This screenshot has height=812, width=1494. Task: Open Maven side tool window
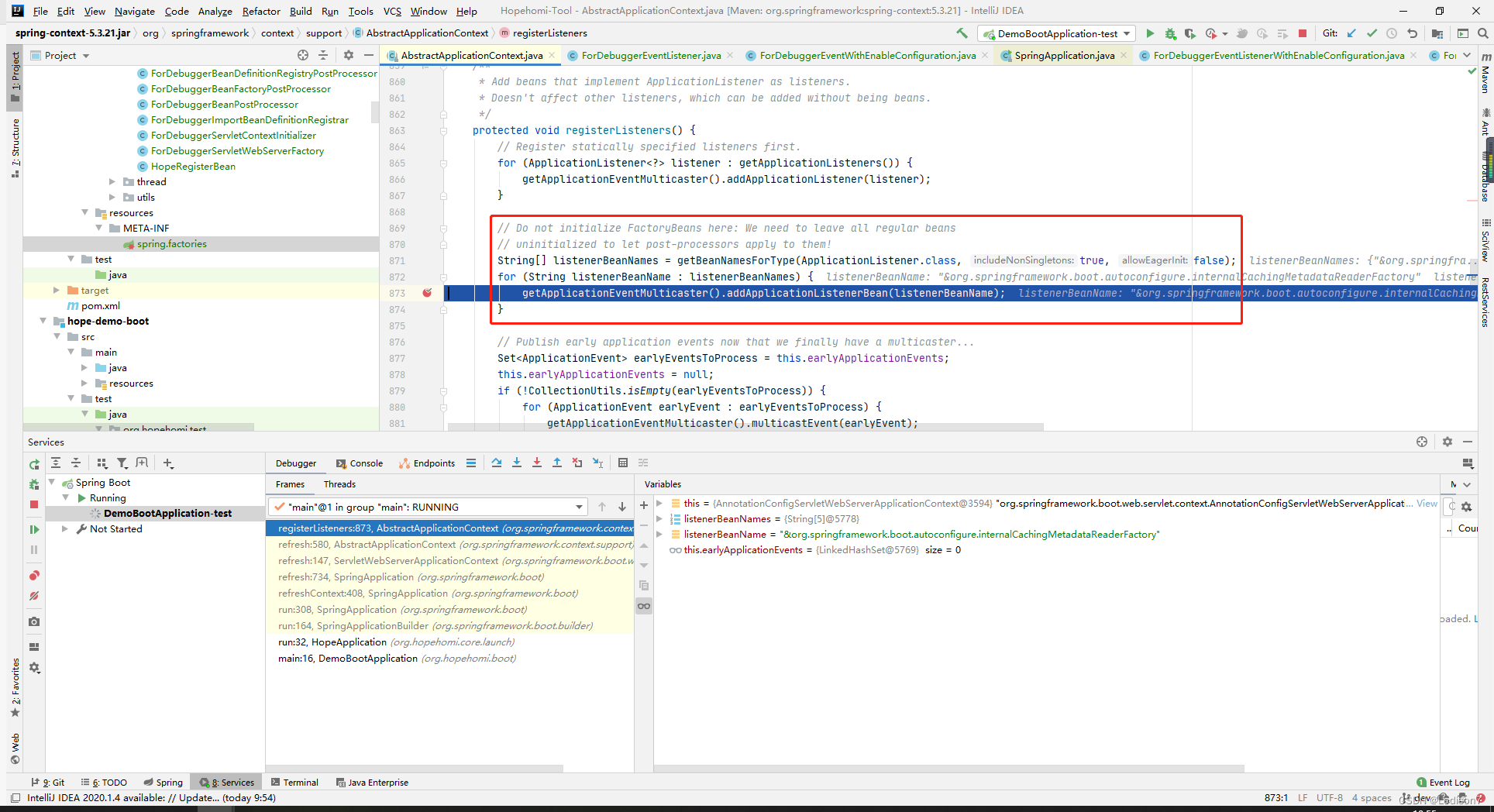tap(1485, 73)
